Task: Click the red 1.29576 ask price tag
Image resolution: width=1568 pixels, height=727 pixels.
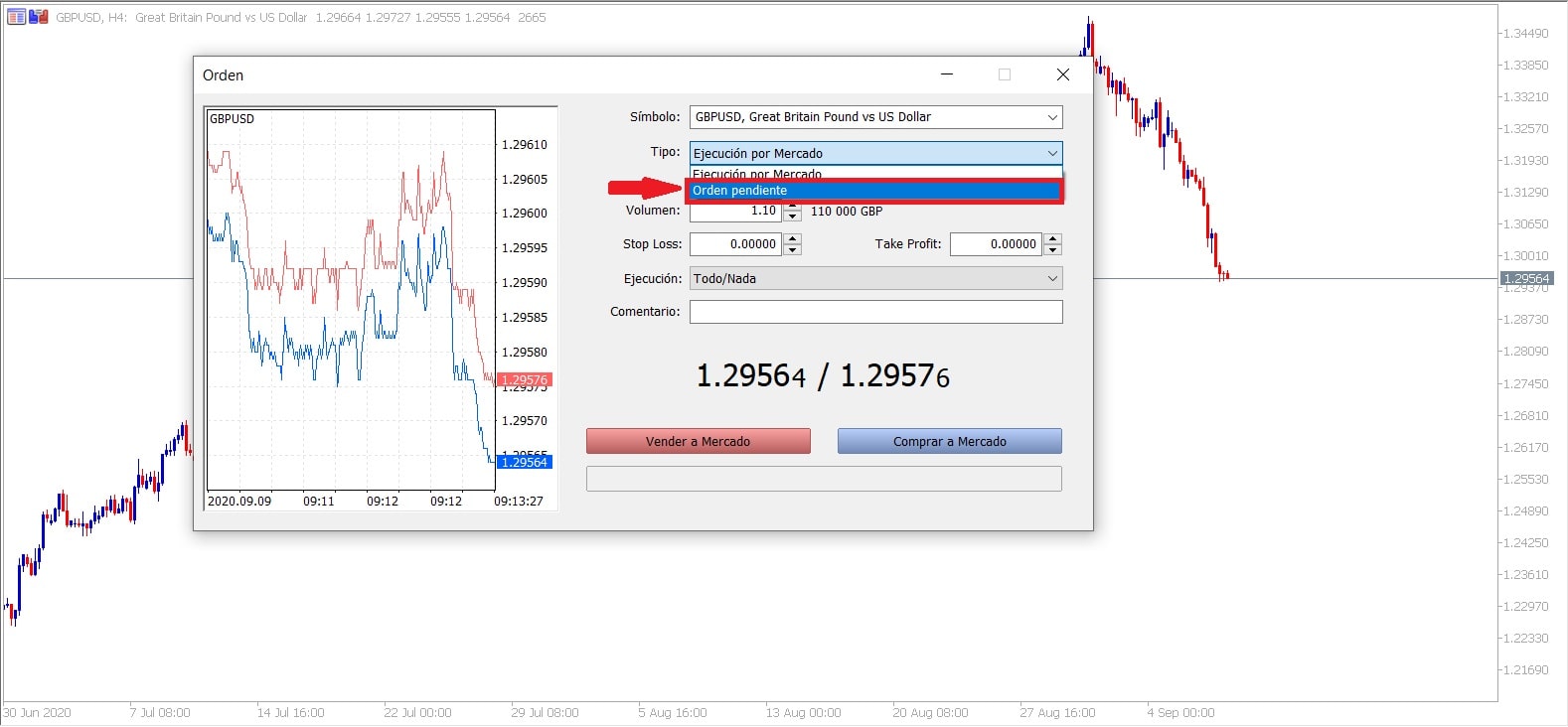Action: click(523, 379)
